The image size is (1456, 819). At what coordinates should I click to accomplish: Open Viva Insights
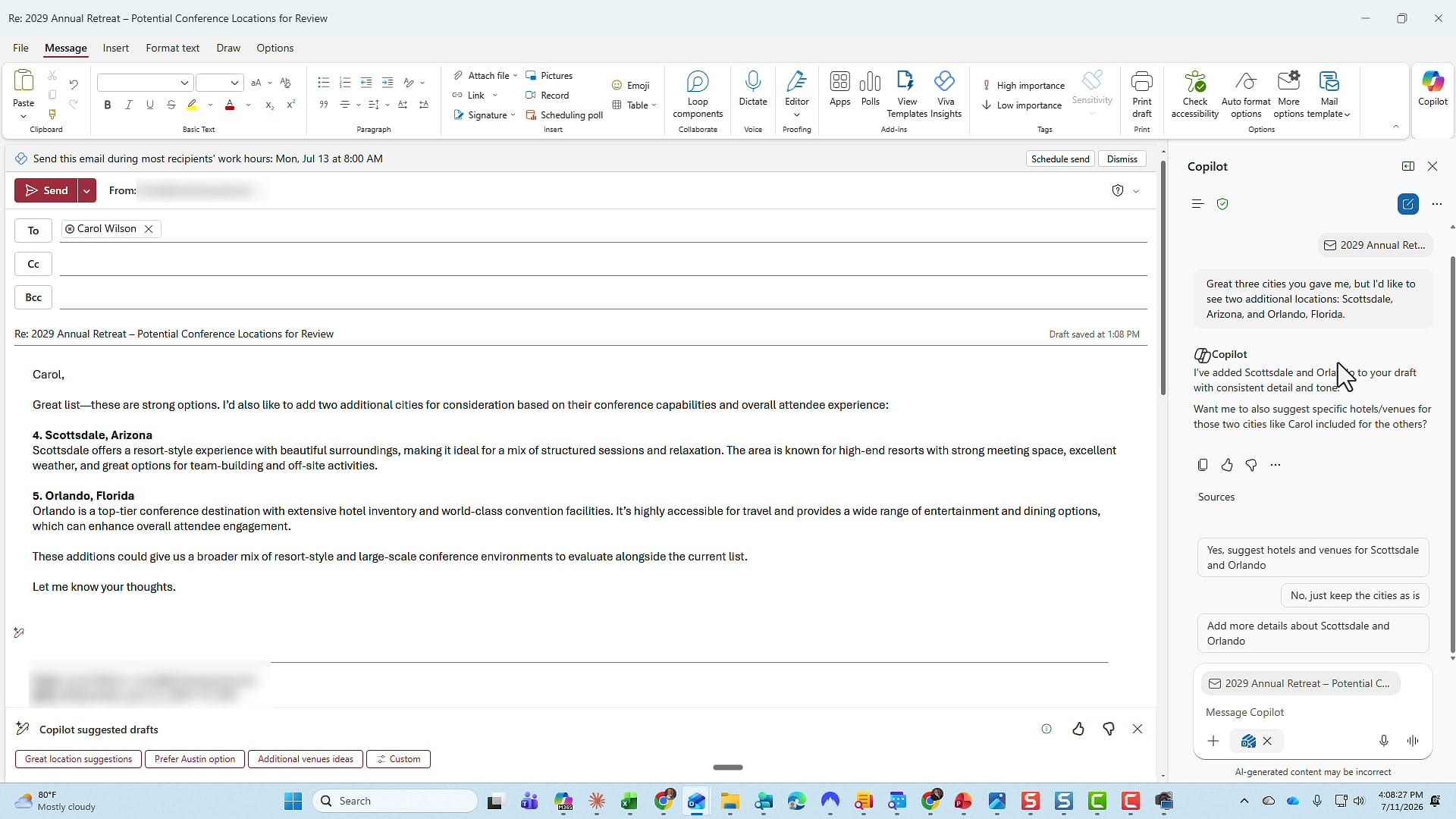pyautogui.click(x=945, y=94)
